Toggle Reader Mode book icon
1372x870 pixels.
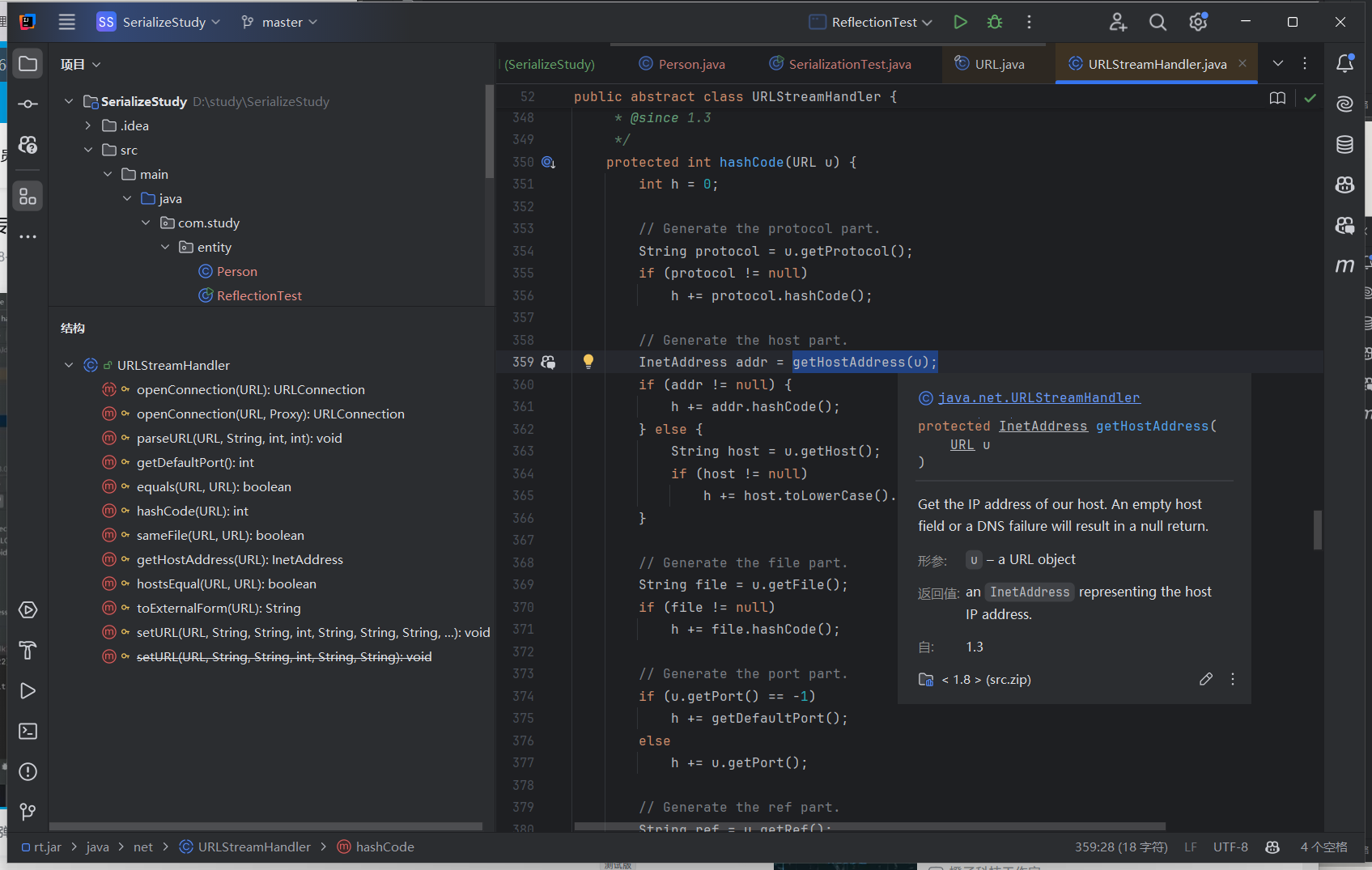[1277, 98]
